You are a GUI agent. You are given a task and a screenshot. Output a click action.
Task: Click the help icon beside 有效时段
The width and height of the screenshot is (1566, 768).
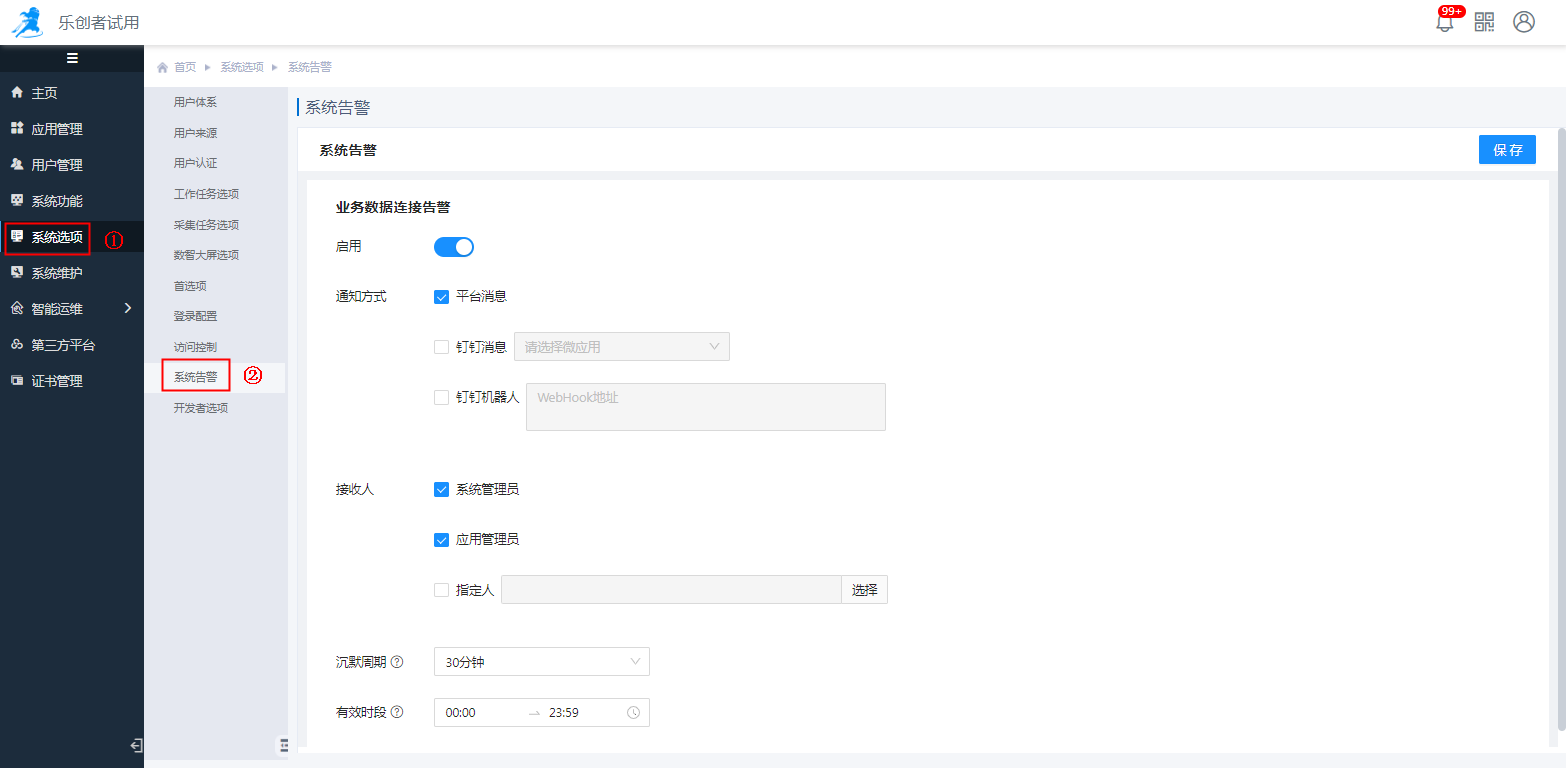[397, 712]
